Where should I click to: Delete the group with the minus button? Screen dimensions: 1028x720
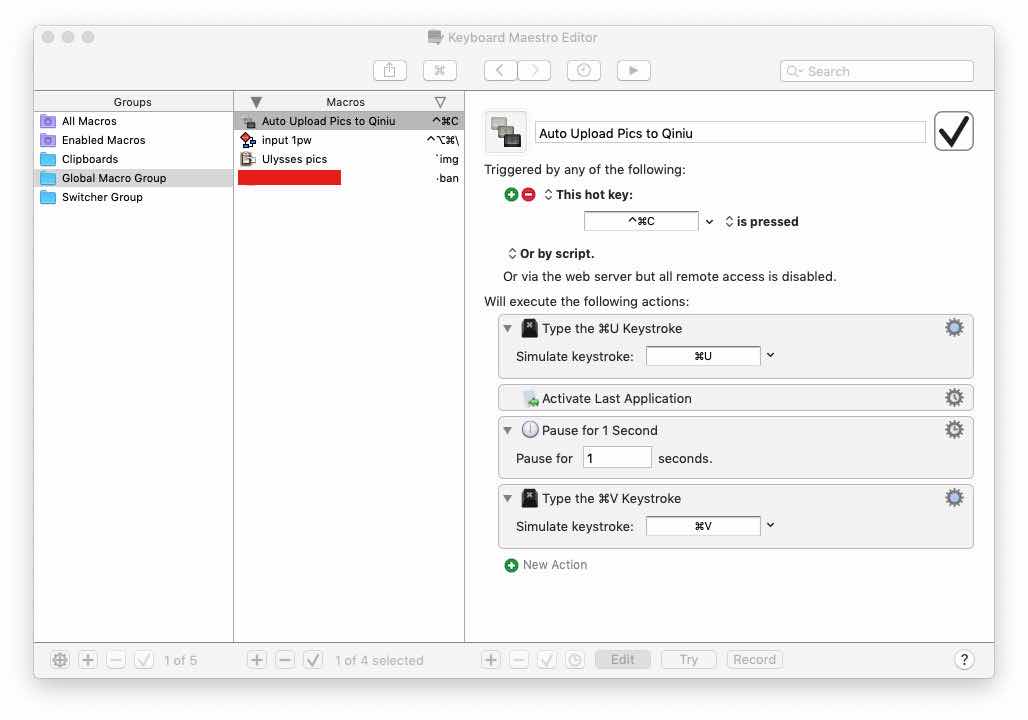coord(115,660)
